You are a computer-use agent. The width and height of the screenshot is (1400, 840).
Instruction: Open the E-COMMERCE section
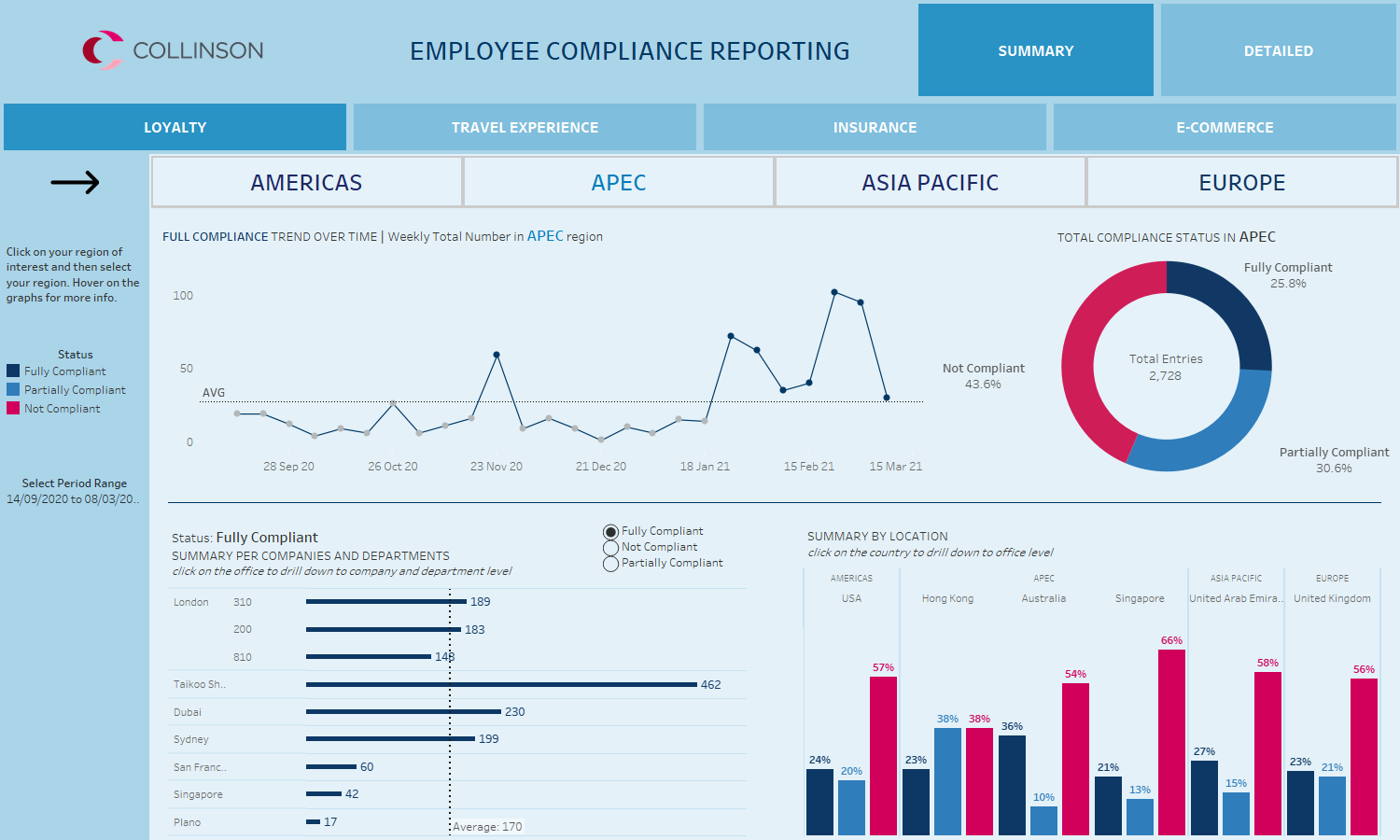pos(1225,127)
